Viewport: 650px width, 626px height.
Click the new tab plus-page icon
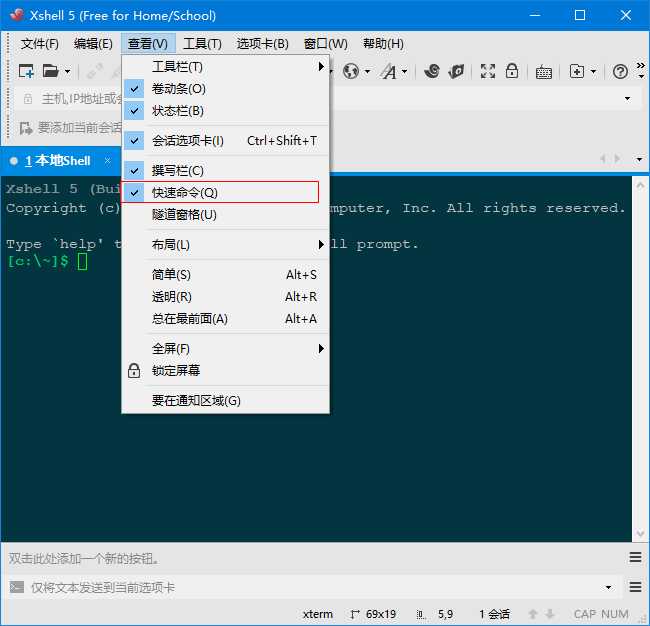coord(577,71)
